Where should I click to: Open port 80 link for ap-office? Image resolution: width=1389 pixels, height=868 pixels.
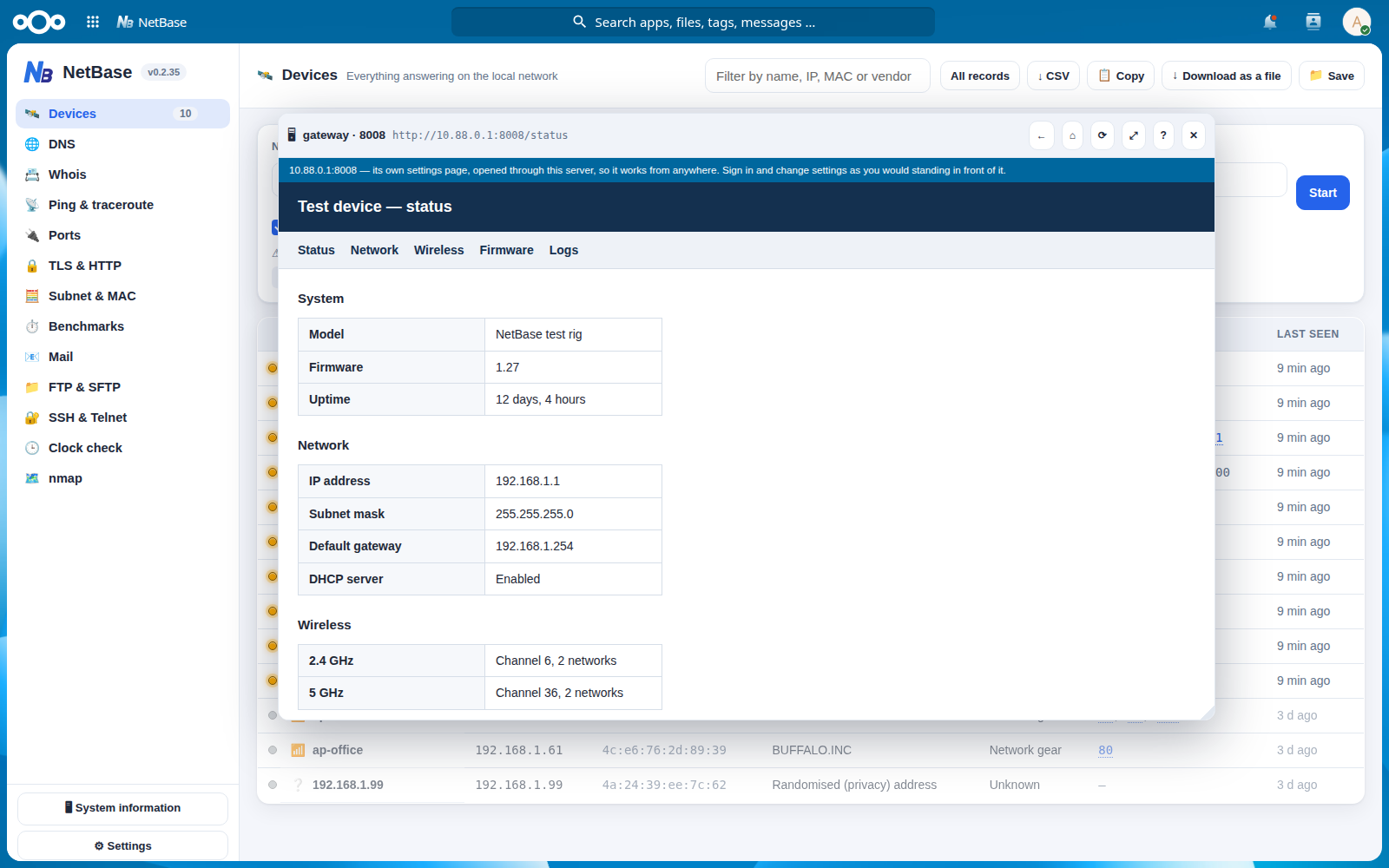(1105, 750)
